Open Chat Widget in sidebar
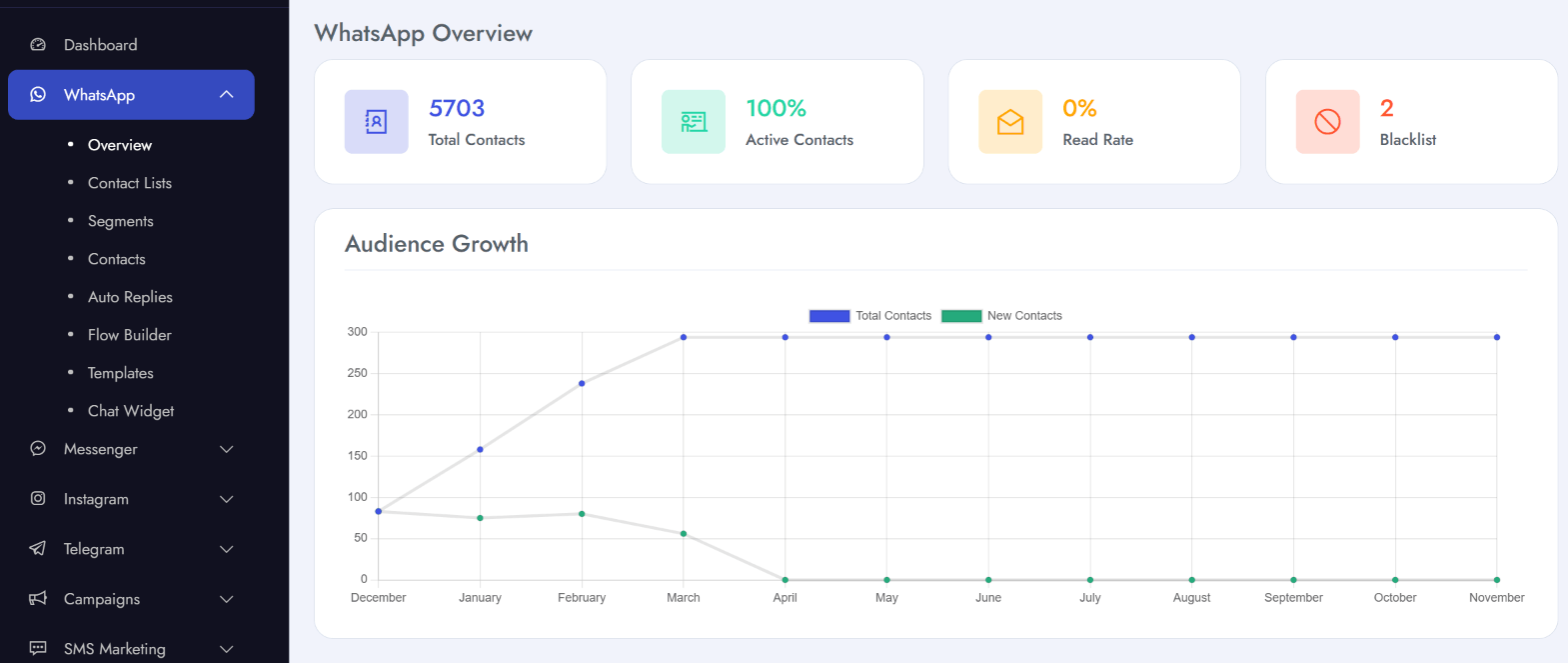 (131, 411)
